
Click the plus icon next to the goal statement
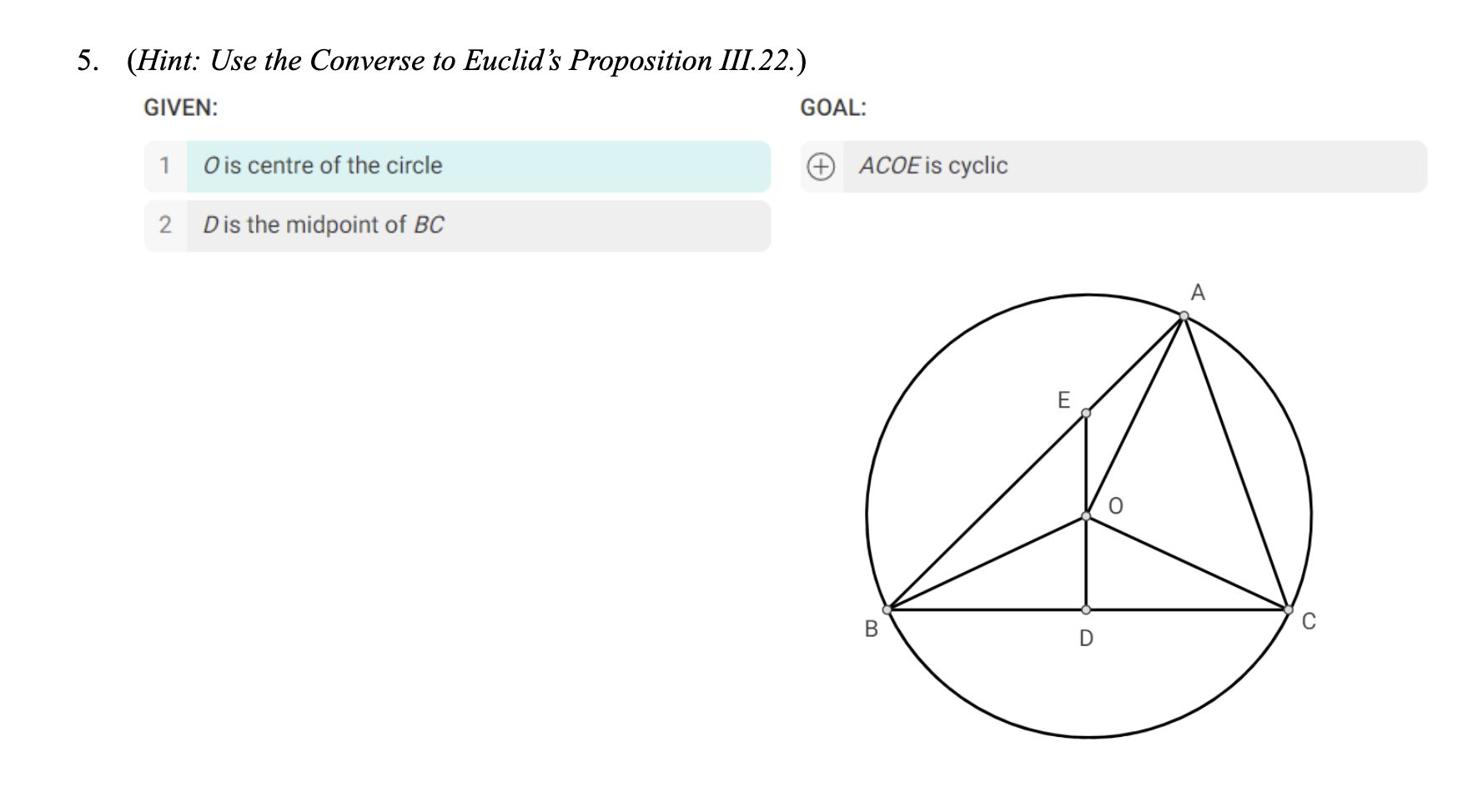click(x=822, y=164)
